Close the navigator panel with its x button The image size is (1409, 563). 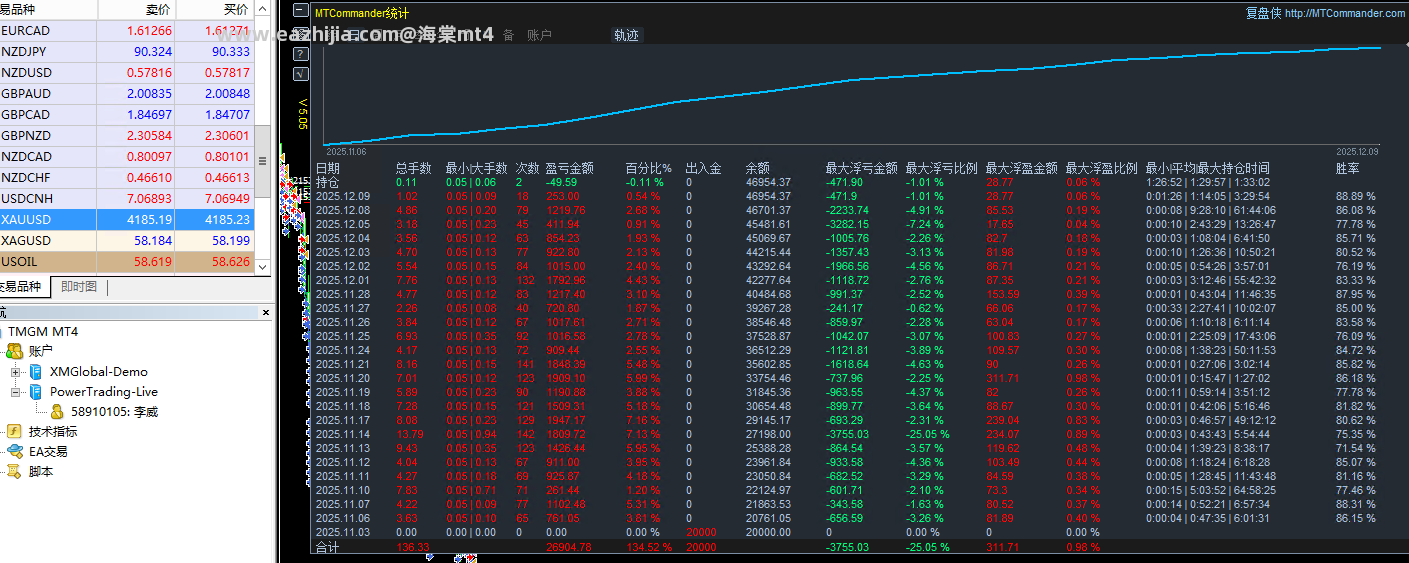(x=265, y=313)
